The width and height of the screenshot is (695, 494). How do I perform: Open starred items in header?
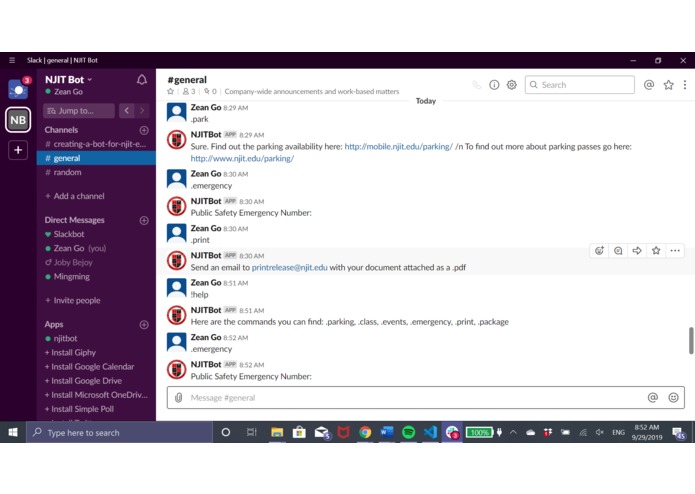pyautogui.click(x=668, y=85)
